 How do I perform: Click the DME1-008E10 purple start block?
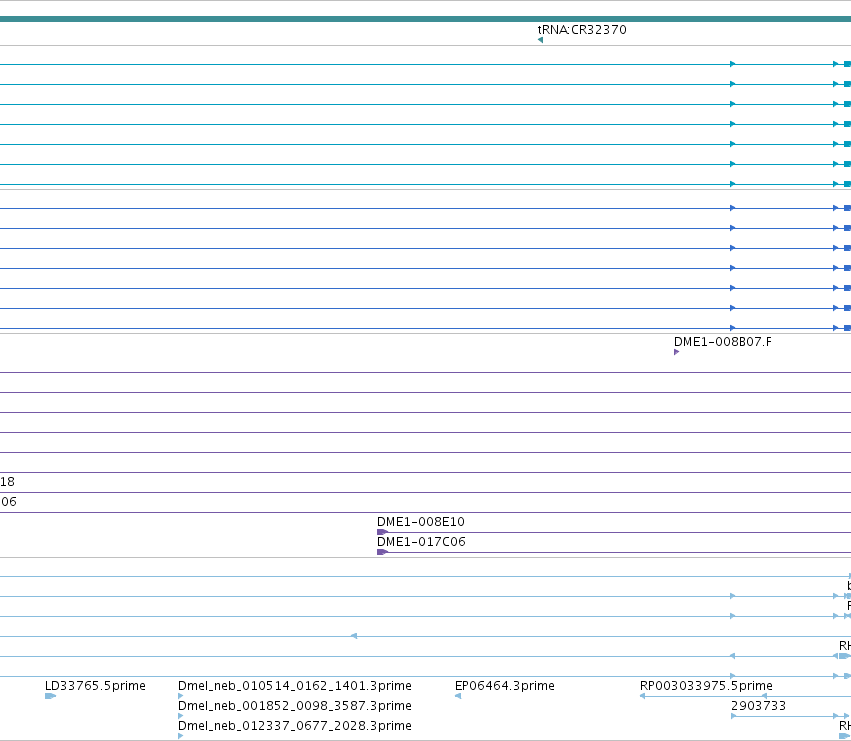pyautogui.click(x=382, y=533)
